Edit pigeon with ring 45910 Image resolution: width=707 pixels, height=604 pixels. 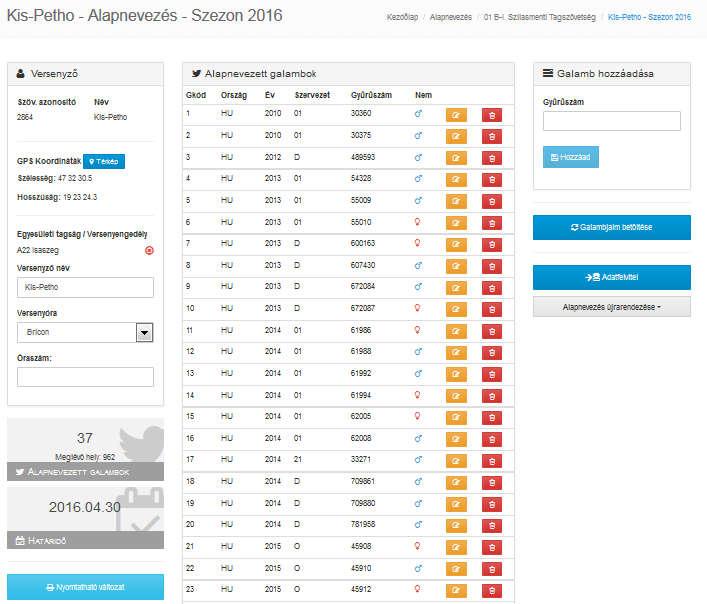pos(456,569)
